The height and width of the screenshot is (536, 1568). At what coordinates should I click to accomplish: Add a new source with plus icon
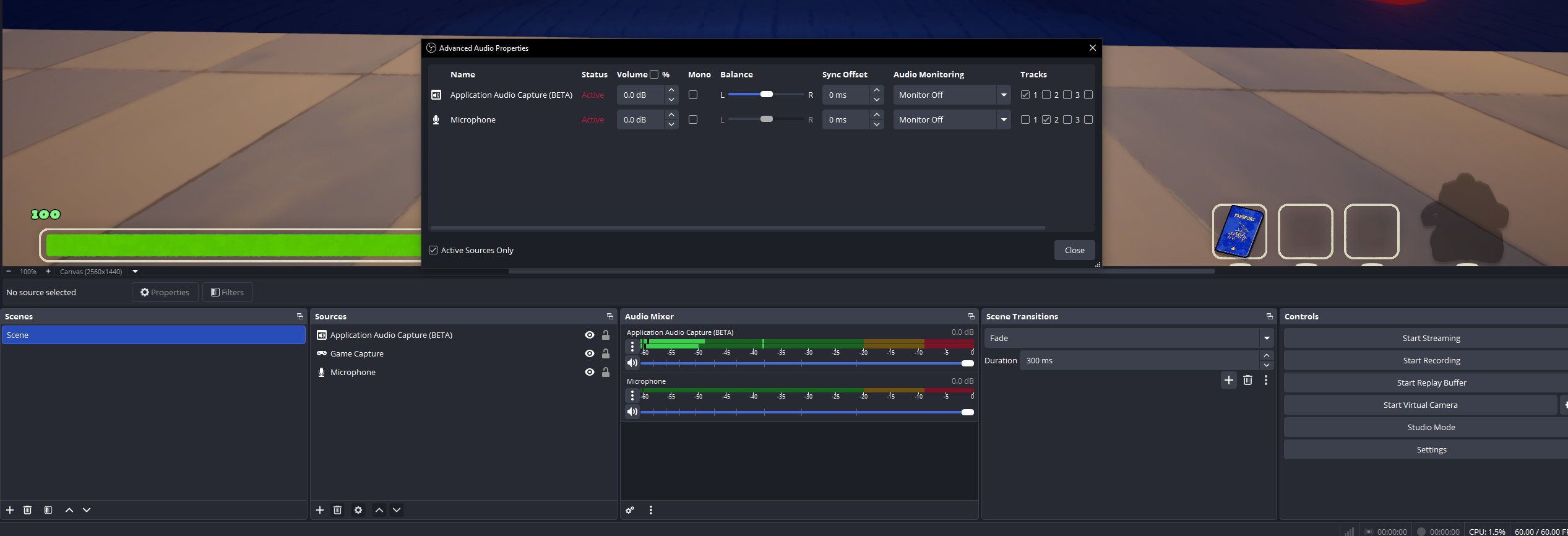click(x=320, y=510)
